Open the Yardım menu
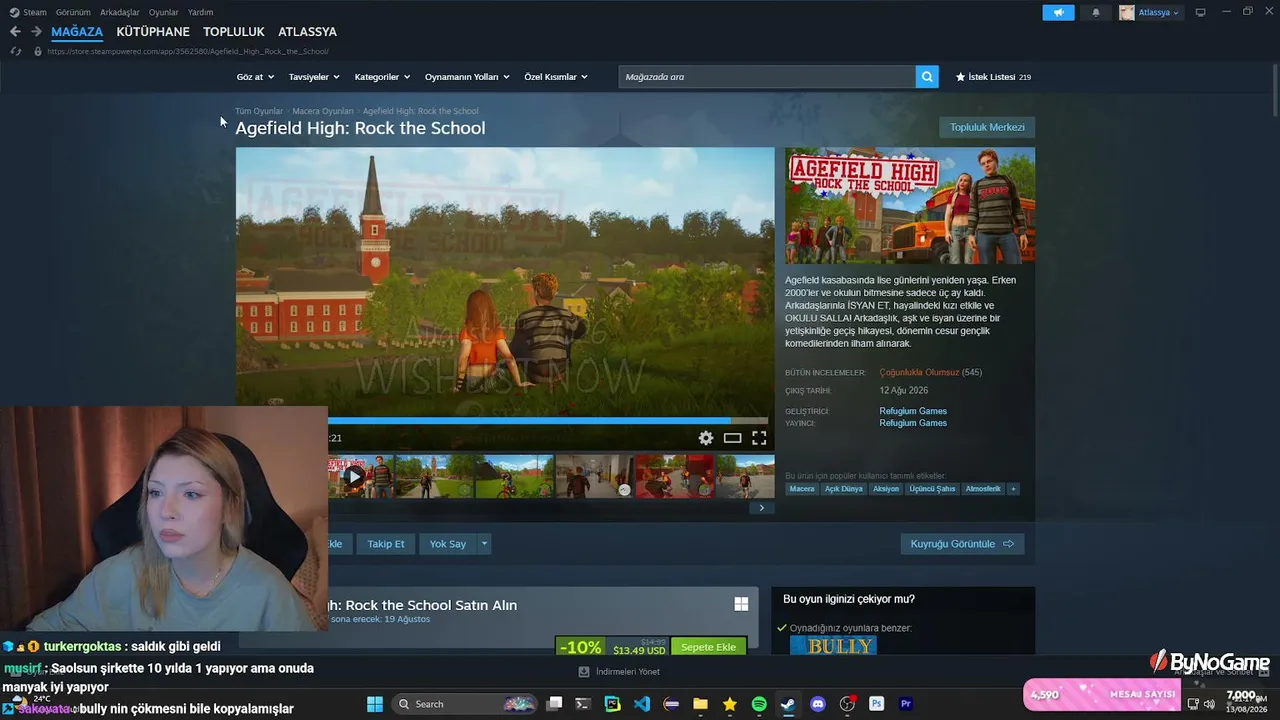1280x720 pixels. click(200, 13)
